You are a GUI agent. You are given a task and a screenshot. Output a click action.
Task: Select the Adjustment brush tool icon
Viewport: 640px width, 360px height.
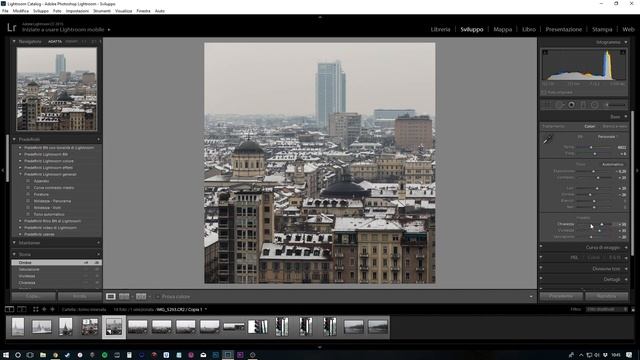[x=616, y=105]
